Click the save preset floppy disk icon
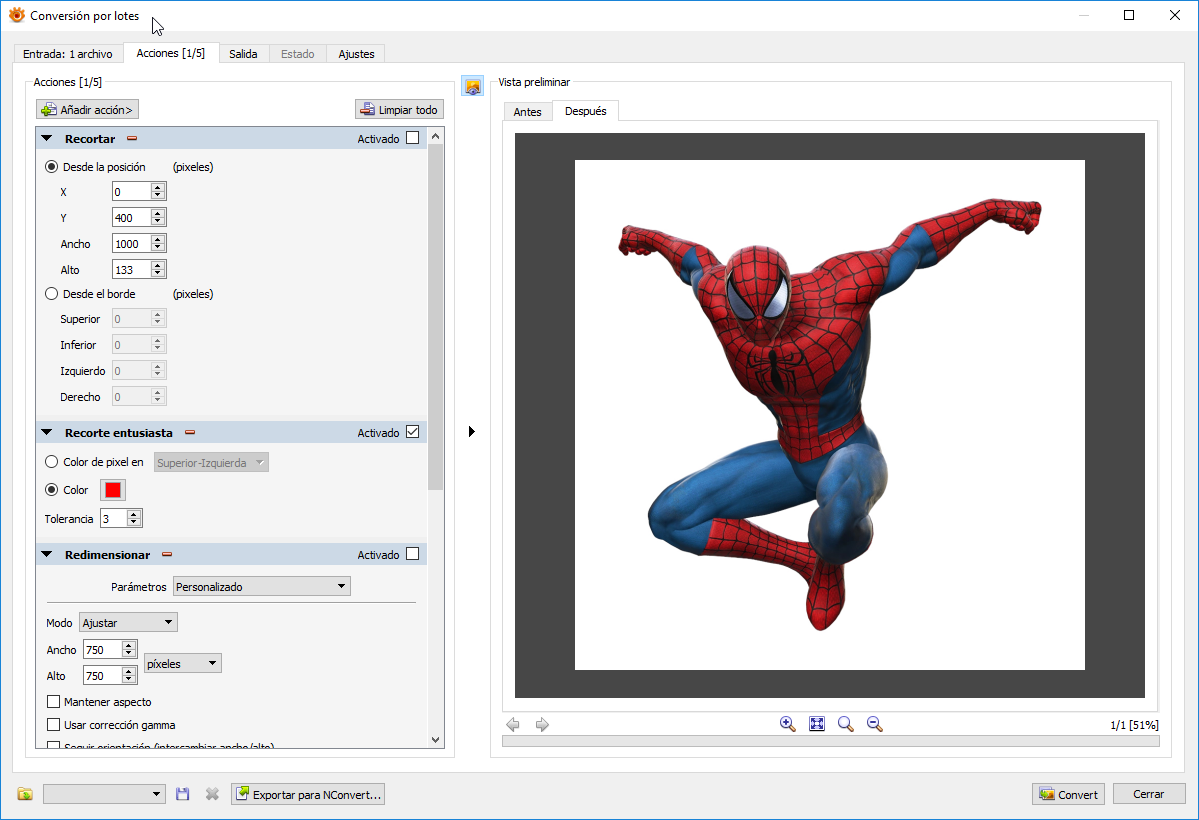This screenshot has width=1199, height=820. (182, 794)
